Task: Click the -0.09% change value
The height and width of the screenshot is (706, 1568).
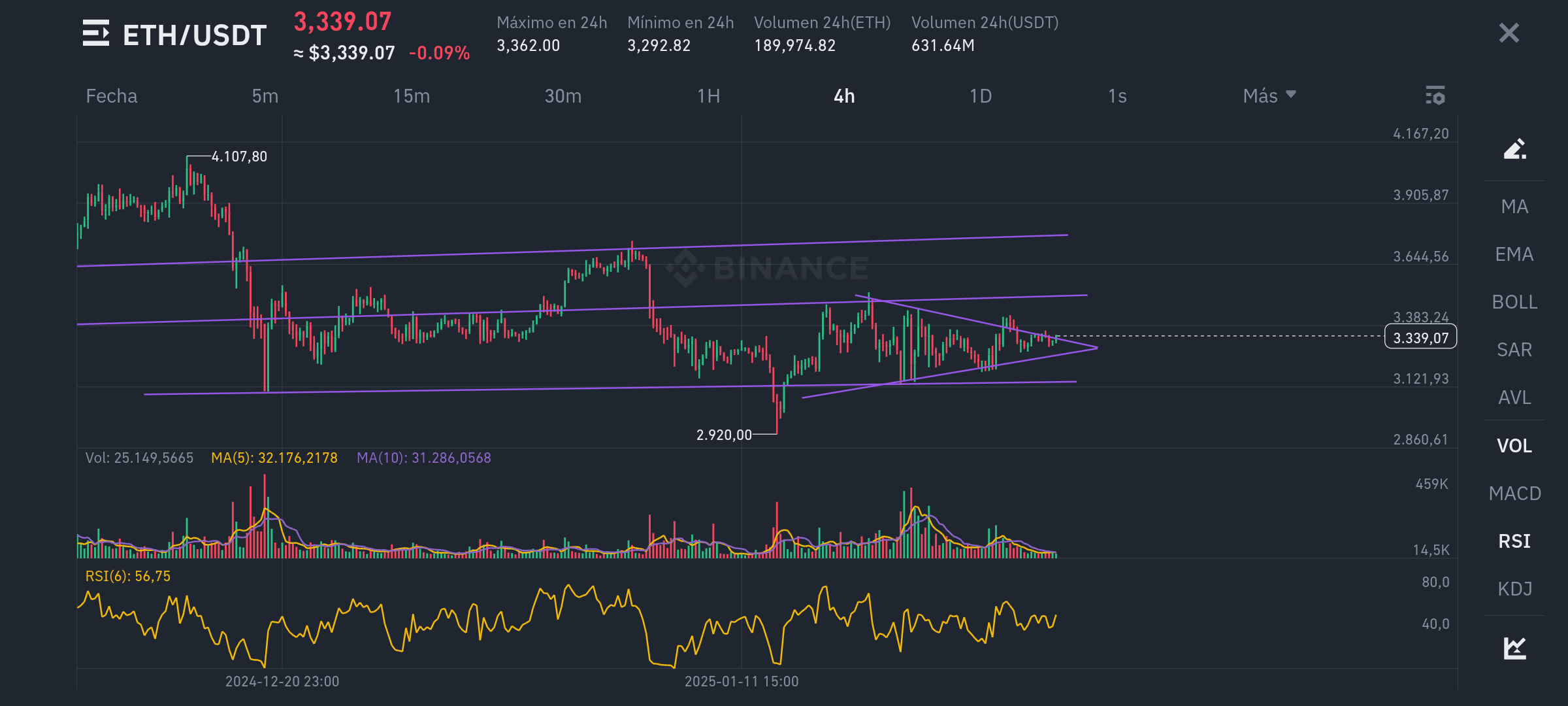Action: (x=439, y=53)
